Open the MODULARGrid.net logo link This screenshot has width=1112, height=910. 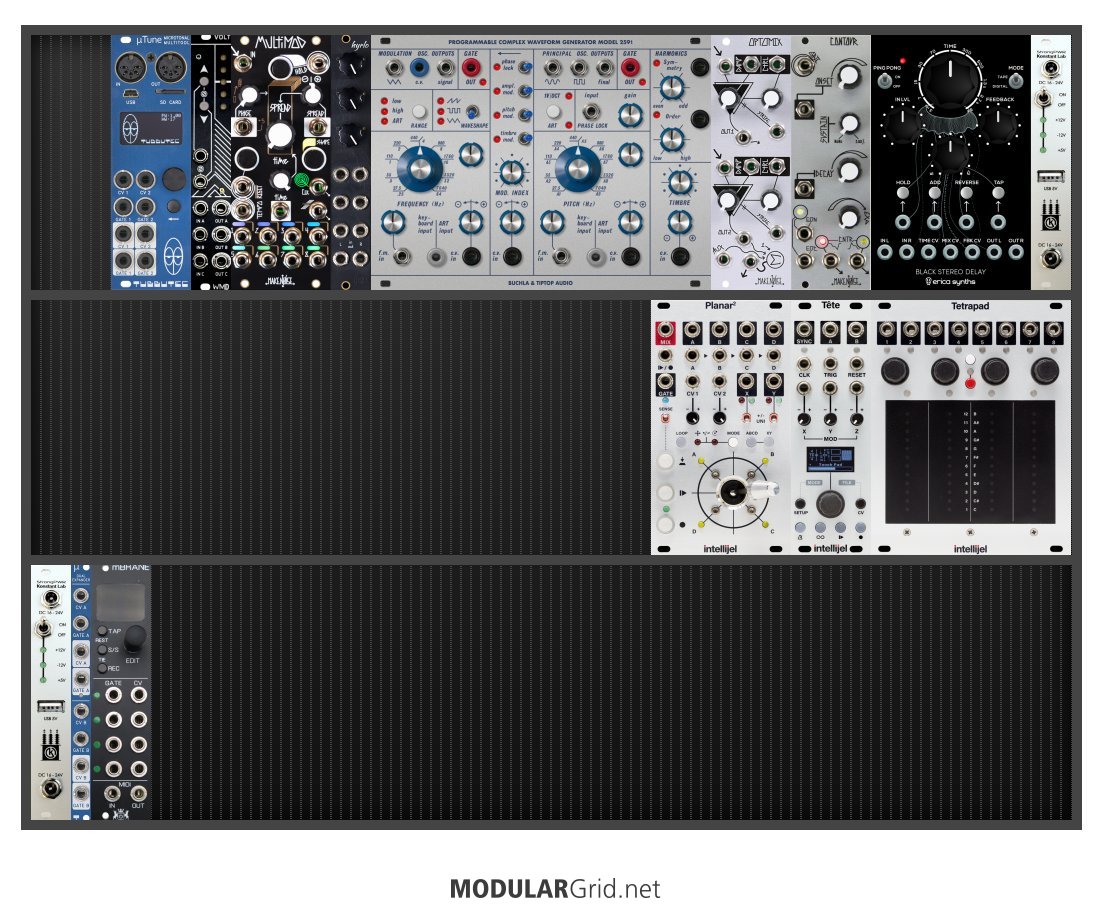tap(555, 889)
